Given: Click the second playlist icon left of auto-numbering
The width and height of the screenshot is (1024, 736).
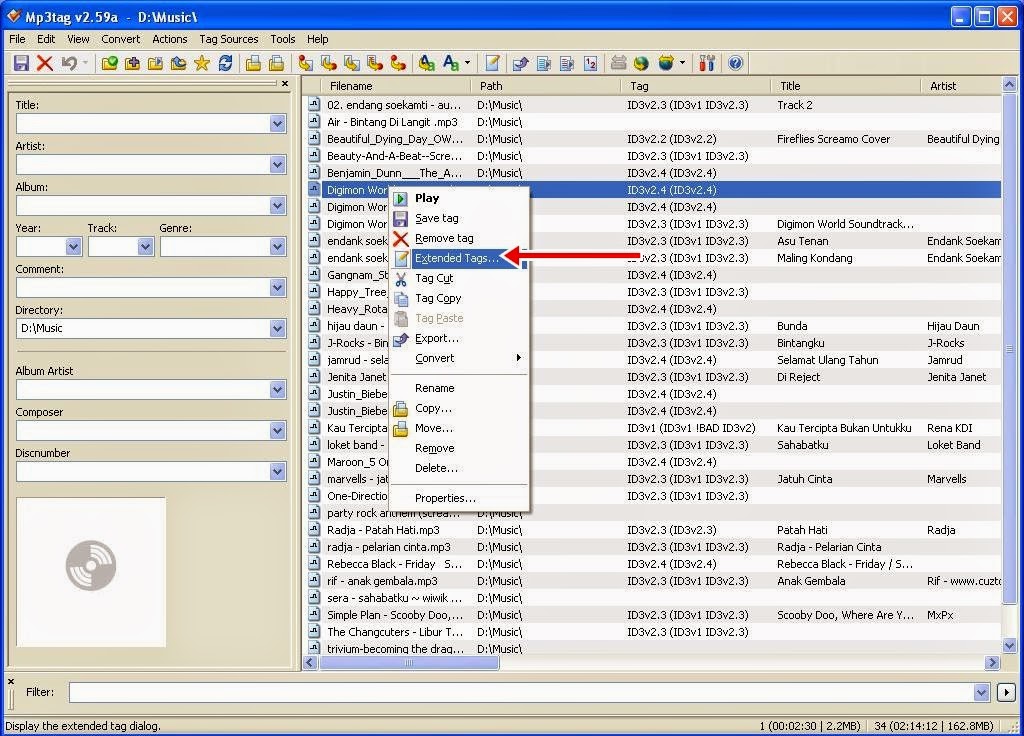Looking at the screenshot, I should coord(567,63).
